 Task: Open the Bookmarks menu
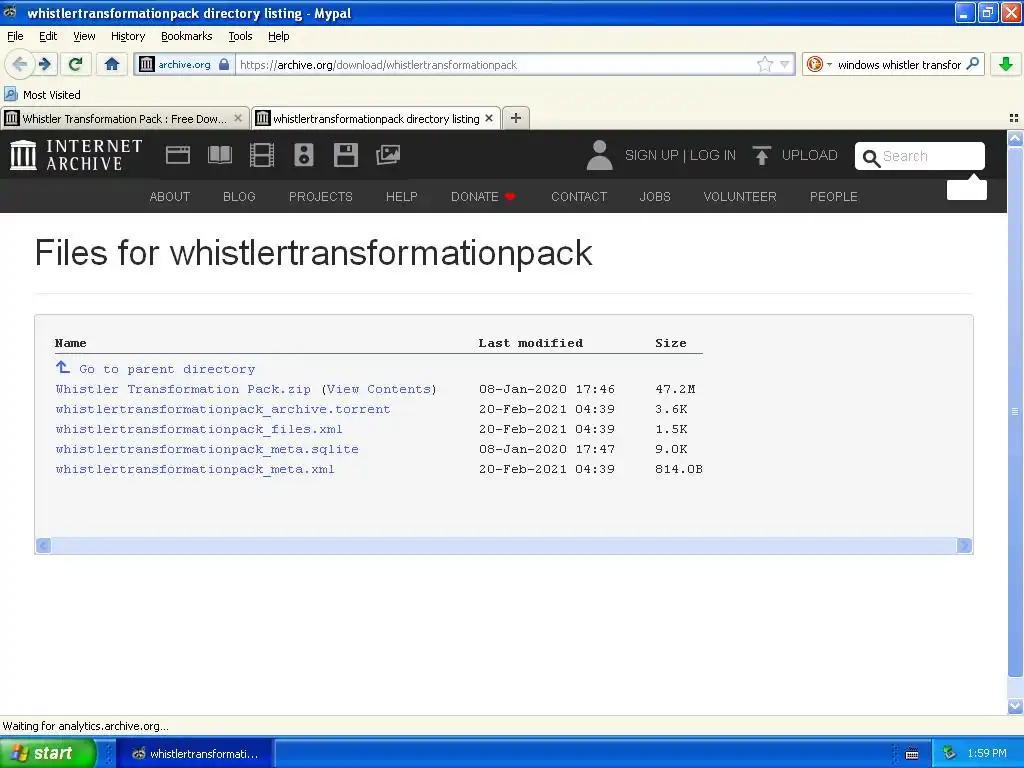pos(186,36)
